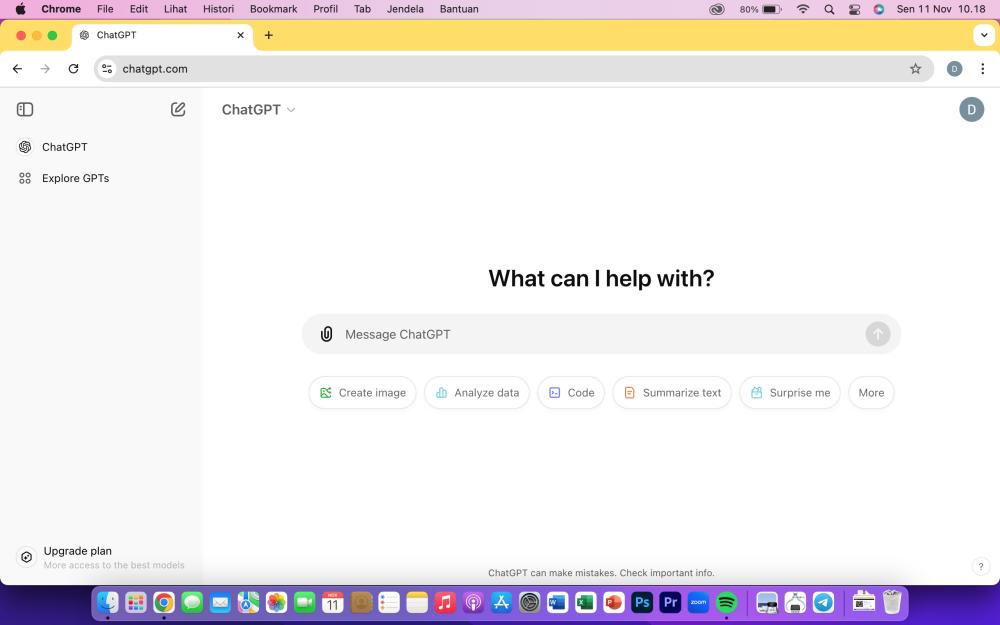Open the Creative Cloud menu bar icon
This screenshot has width=1000, height=625.
pos(717,9)
